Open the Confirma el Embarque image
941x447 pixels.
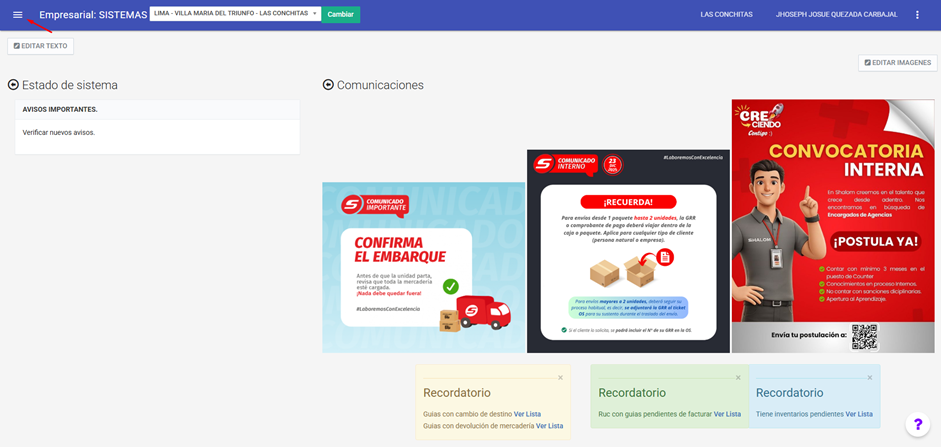[x=423, y=267]
